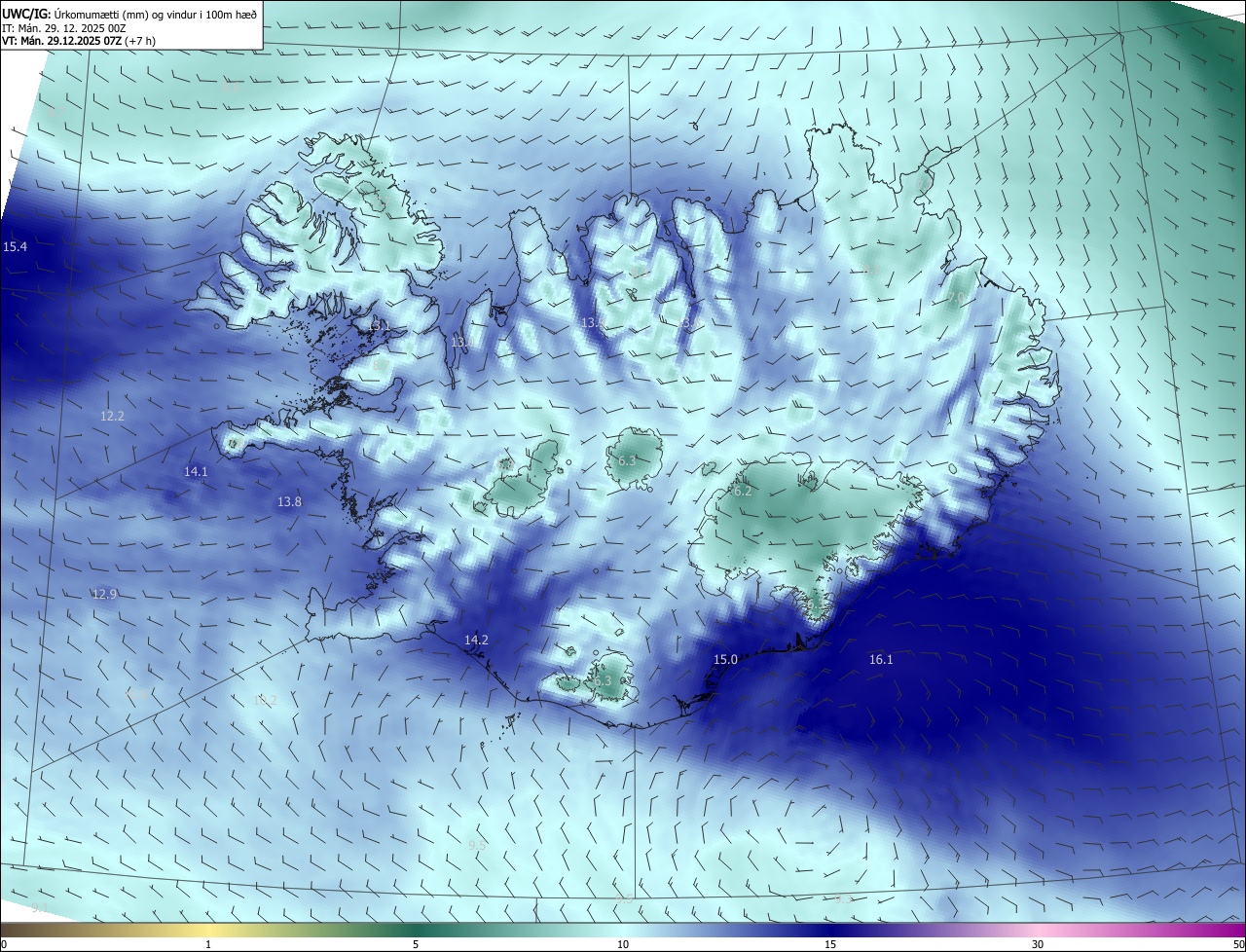The width and height of the screenshot is (1246, 952).
Task: Click the 6.2 label on the largest glacier
Action: coord(743,492)
